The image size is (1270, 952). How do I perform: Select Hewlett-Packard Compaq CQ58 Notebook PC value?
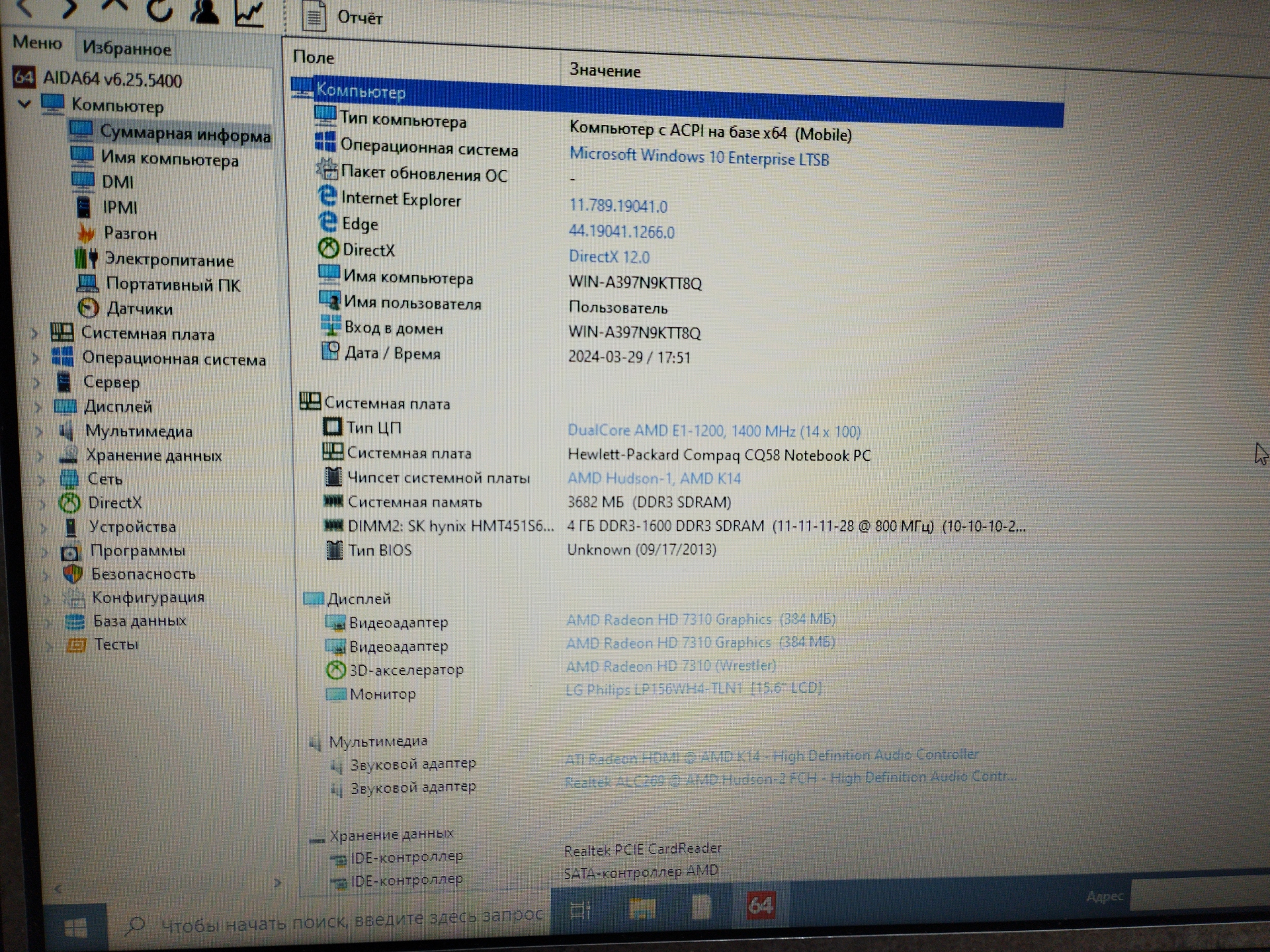pyautogui.click(x=719, y=456)
